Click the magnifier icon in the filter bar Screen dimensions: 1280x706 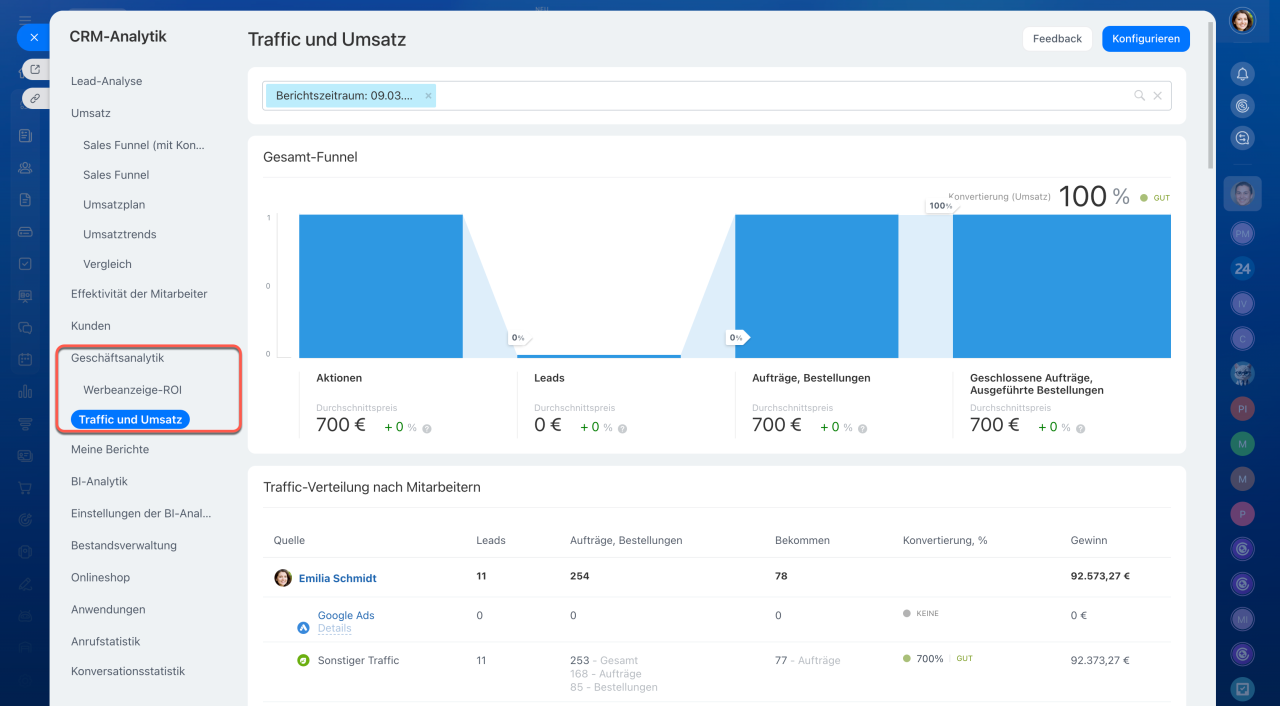tap(1139, 96)
